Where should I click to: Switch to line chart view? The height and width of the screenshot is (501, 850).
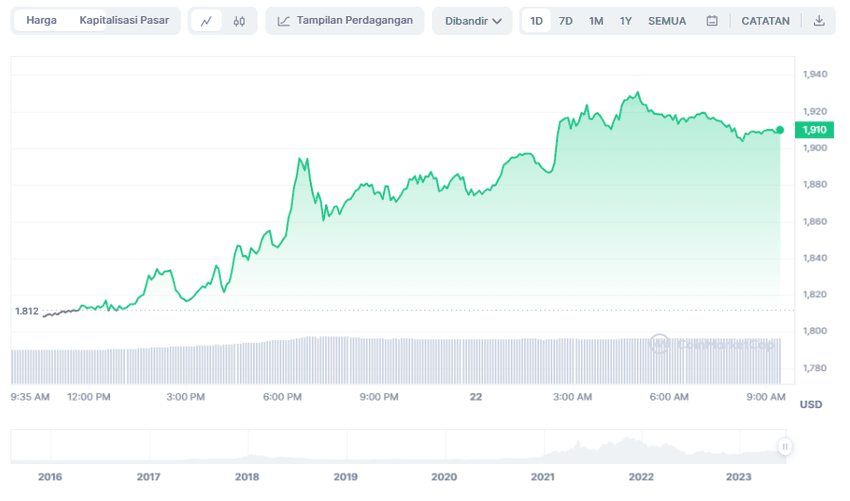point(206,21)
